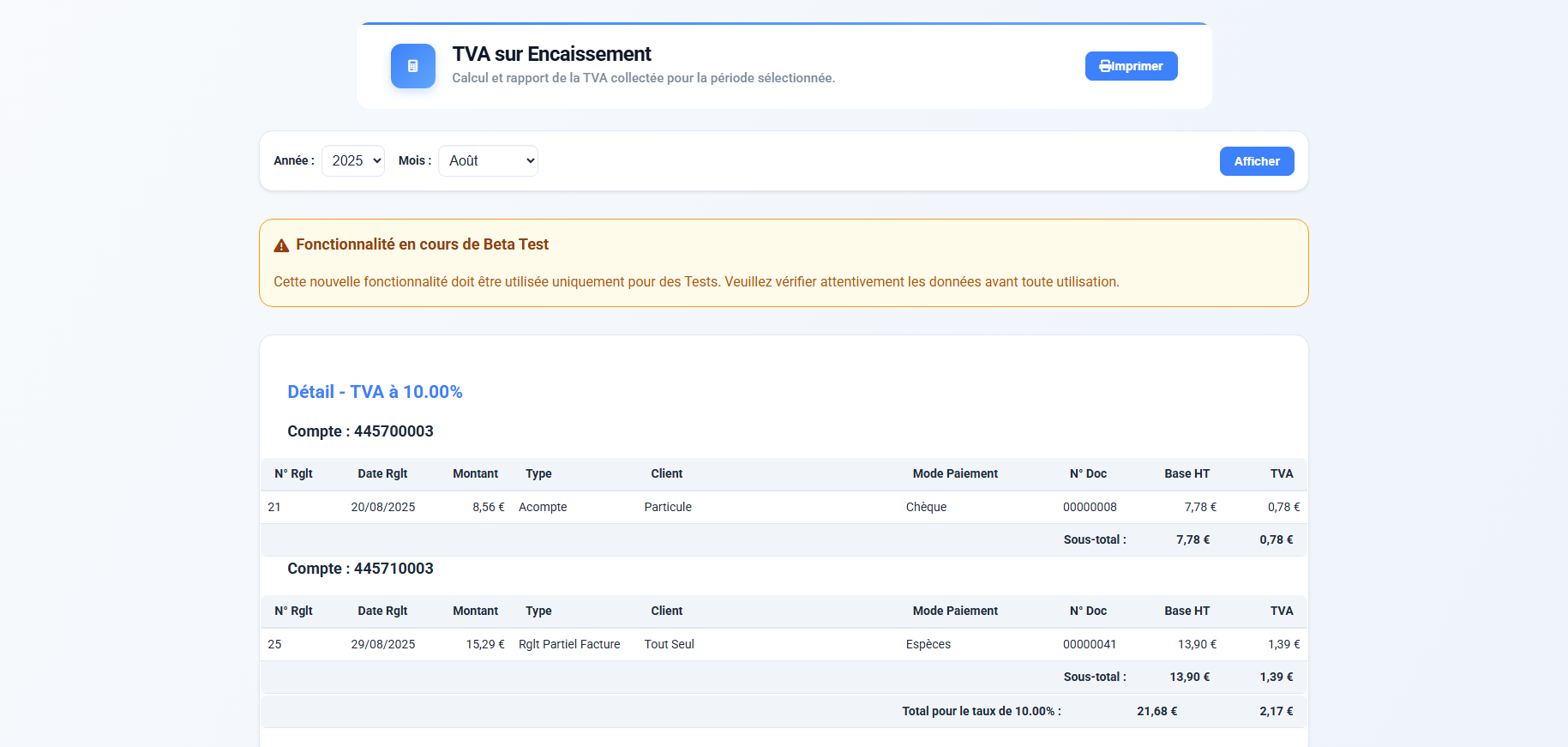Click document number 00000041
1568x747 pixels.
pyautogui.click(x=1090, y=644)
